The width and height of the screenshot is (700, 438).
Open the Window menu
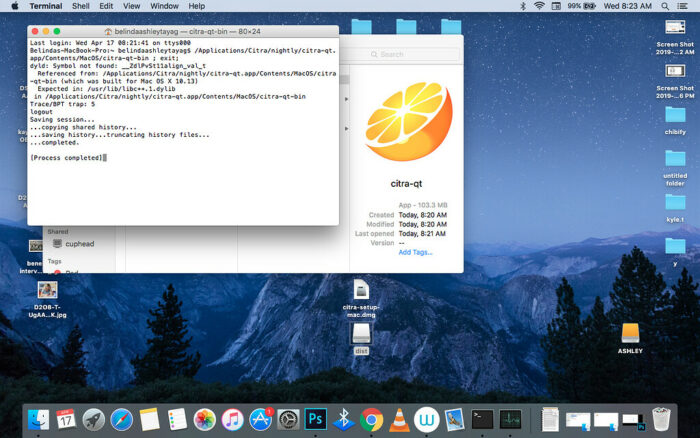point(164,6)
